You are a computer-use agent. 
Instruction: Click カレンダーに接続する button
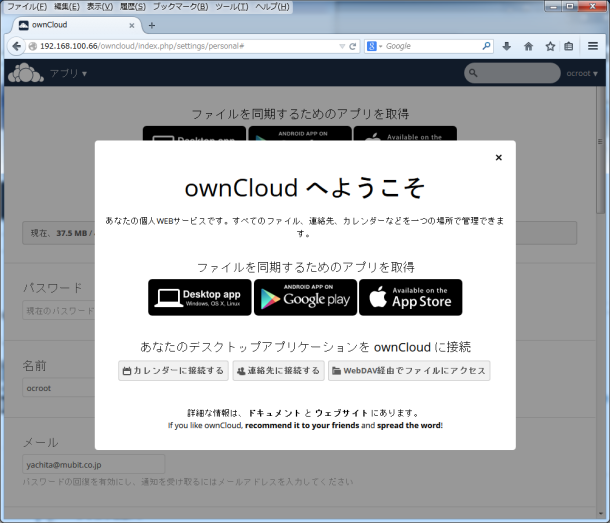click(x=173, y=370)
